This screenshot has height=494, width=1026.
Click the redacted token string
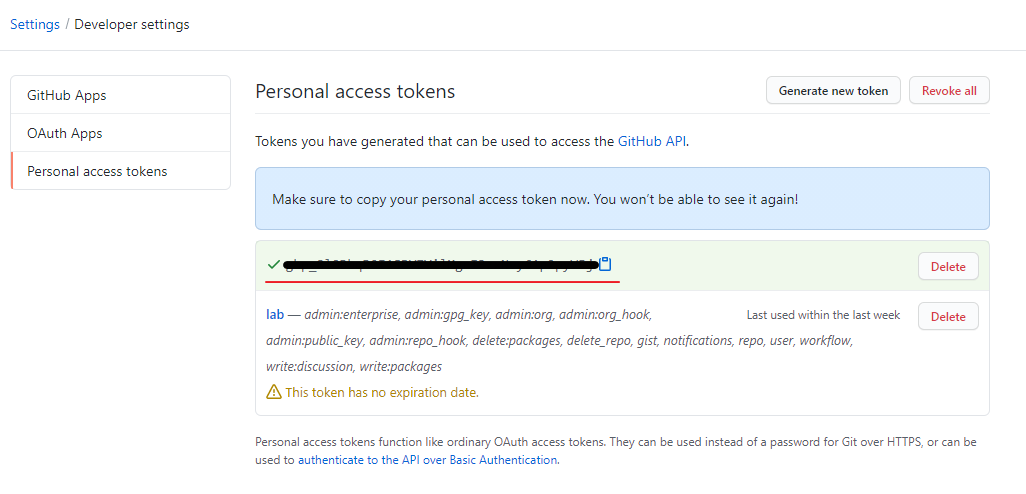click(440, 265)
